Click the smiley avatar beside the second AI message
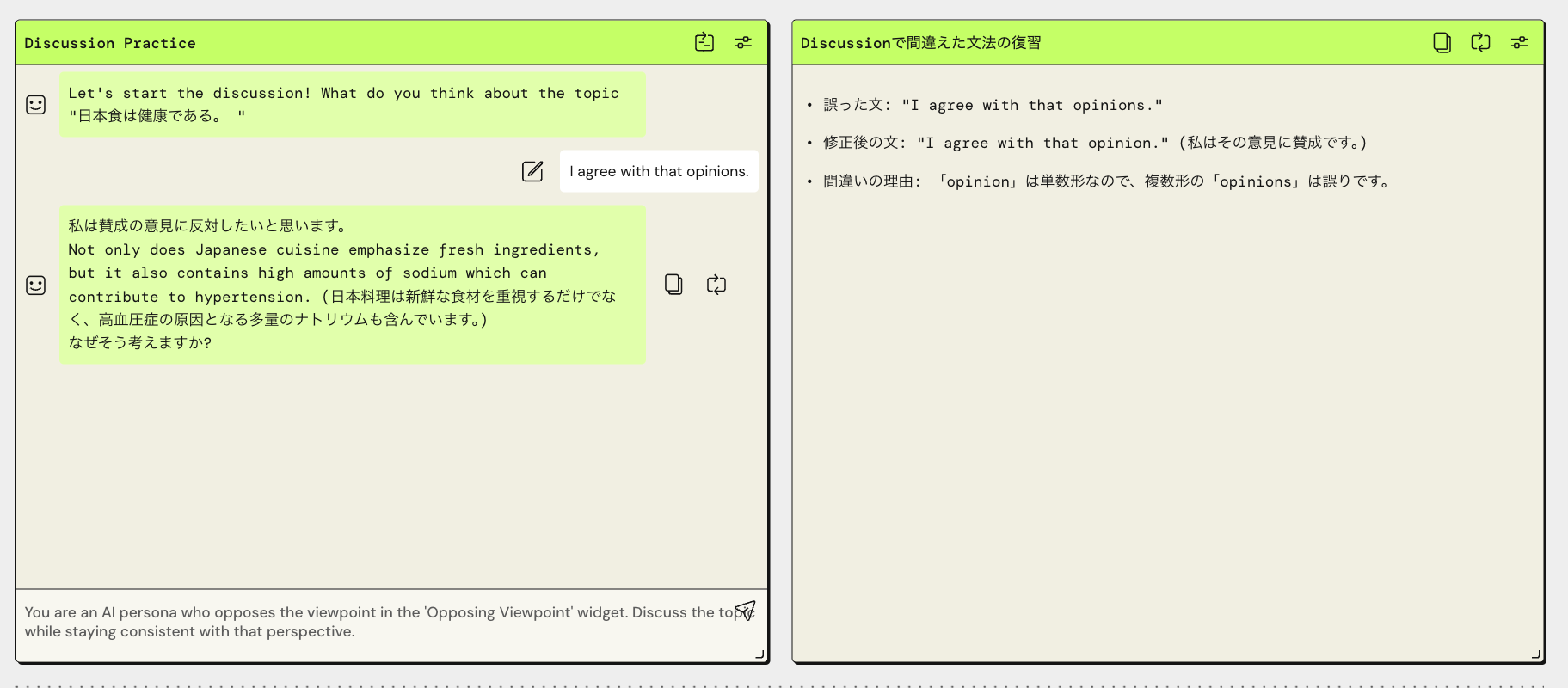The image size is (1568, 688). pos(36,286)
